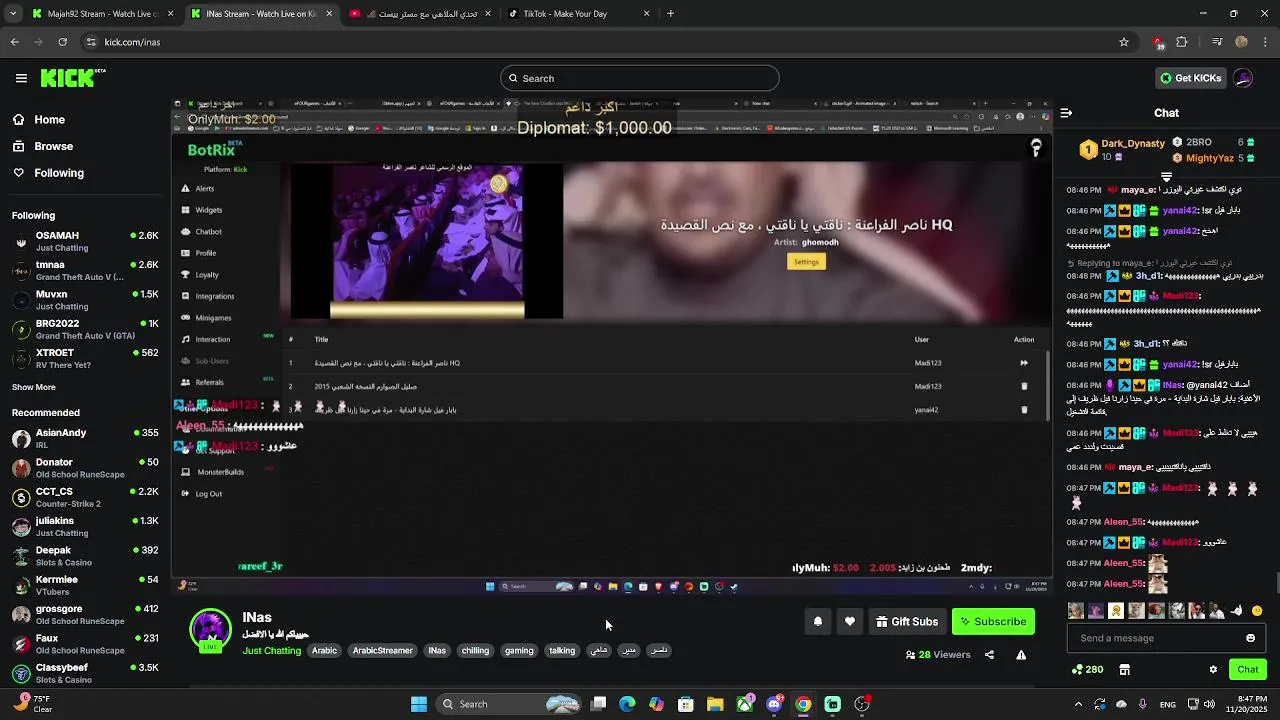Collapse the chat panel with arrow icon
Screen dimensions: 1280x720
coord(1066,113)
